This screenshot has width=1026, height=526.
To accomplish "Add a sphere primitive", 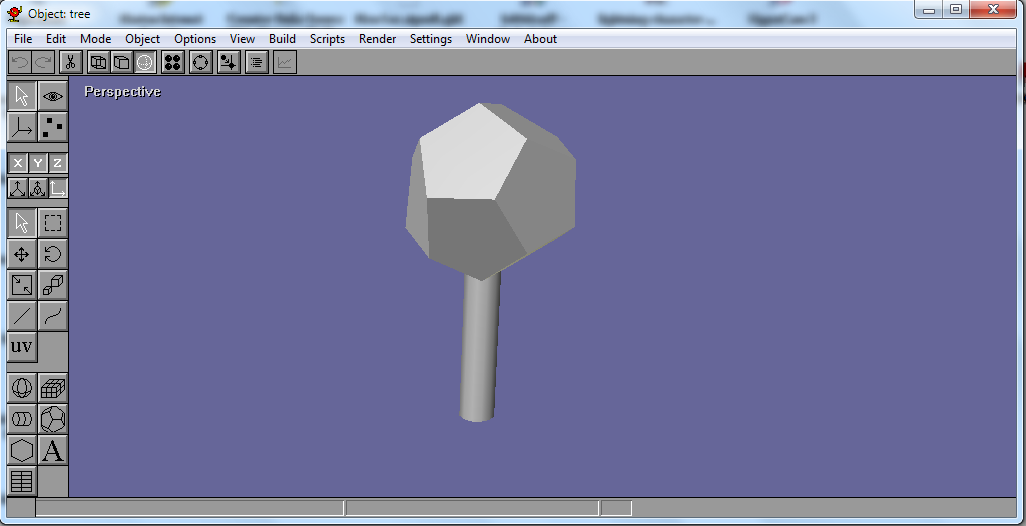I will [22, 388].
